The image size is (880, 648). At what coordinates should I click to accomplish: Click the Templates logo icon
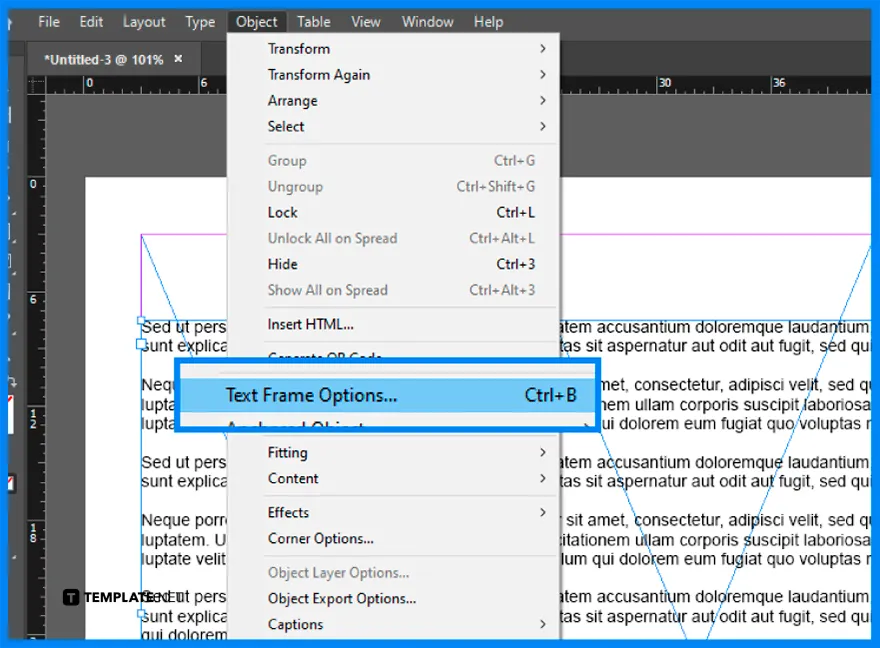click(x=71, y=597)
